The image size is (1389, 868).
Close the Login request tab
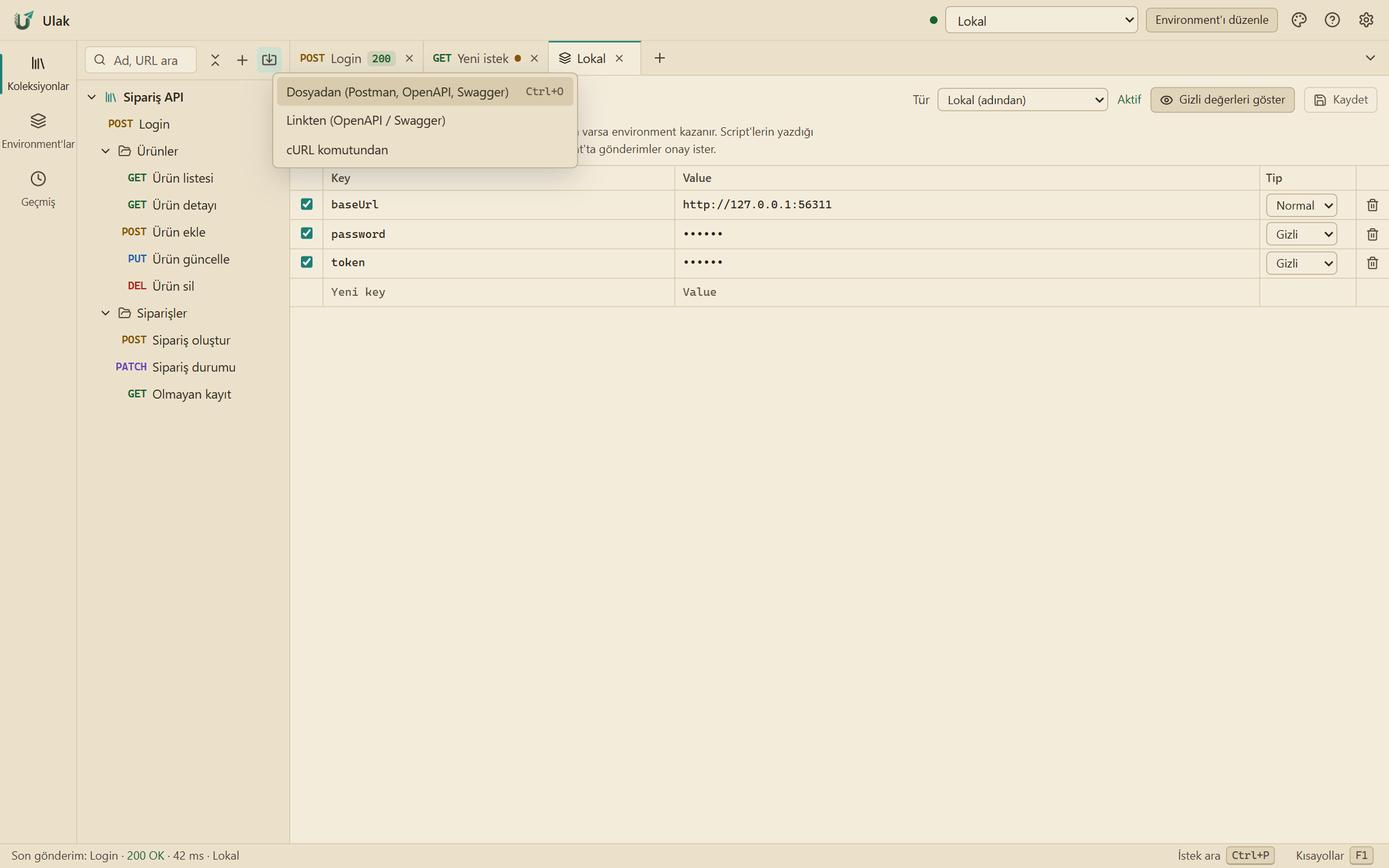409,59
